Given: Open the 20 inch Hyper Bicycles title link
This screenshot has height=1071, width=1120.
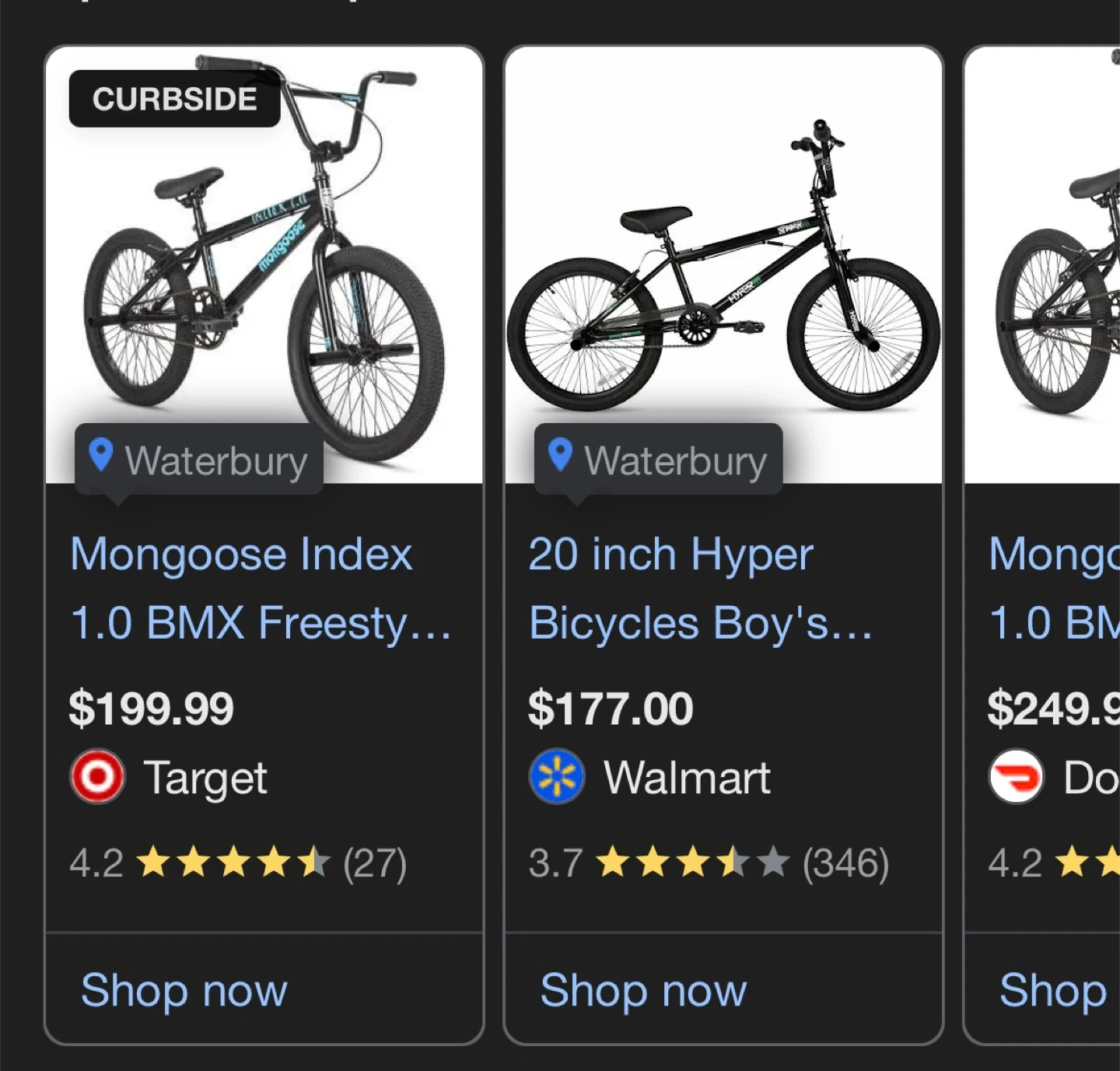Looking at the screenshot, I should click(700, 588).
